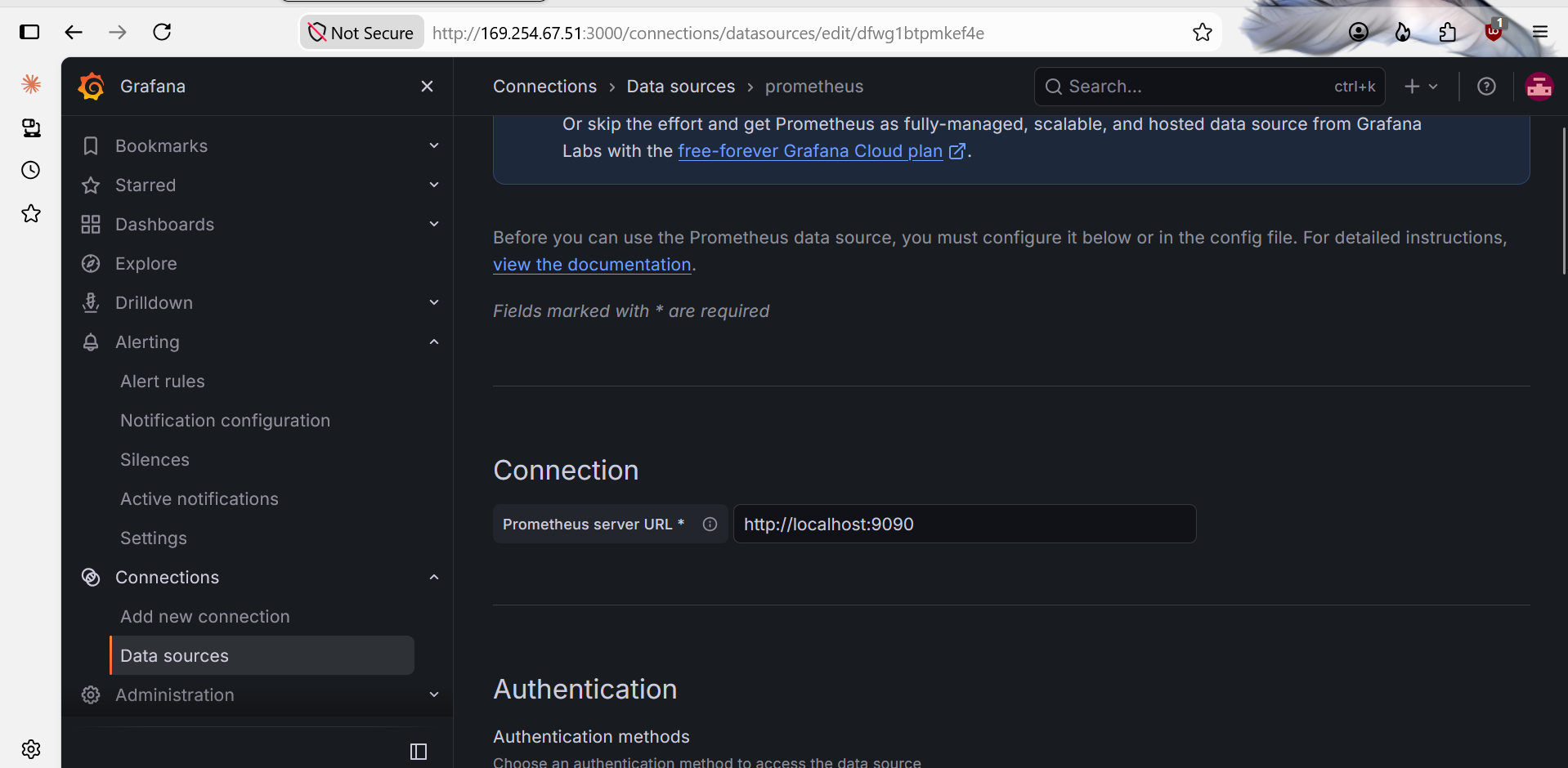1568x768 pixels.
Task: Click the browser forward arrow
Action: point(118,32)
